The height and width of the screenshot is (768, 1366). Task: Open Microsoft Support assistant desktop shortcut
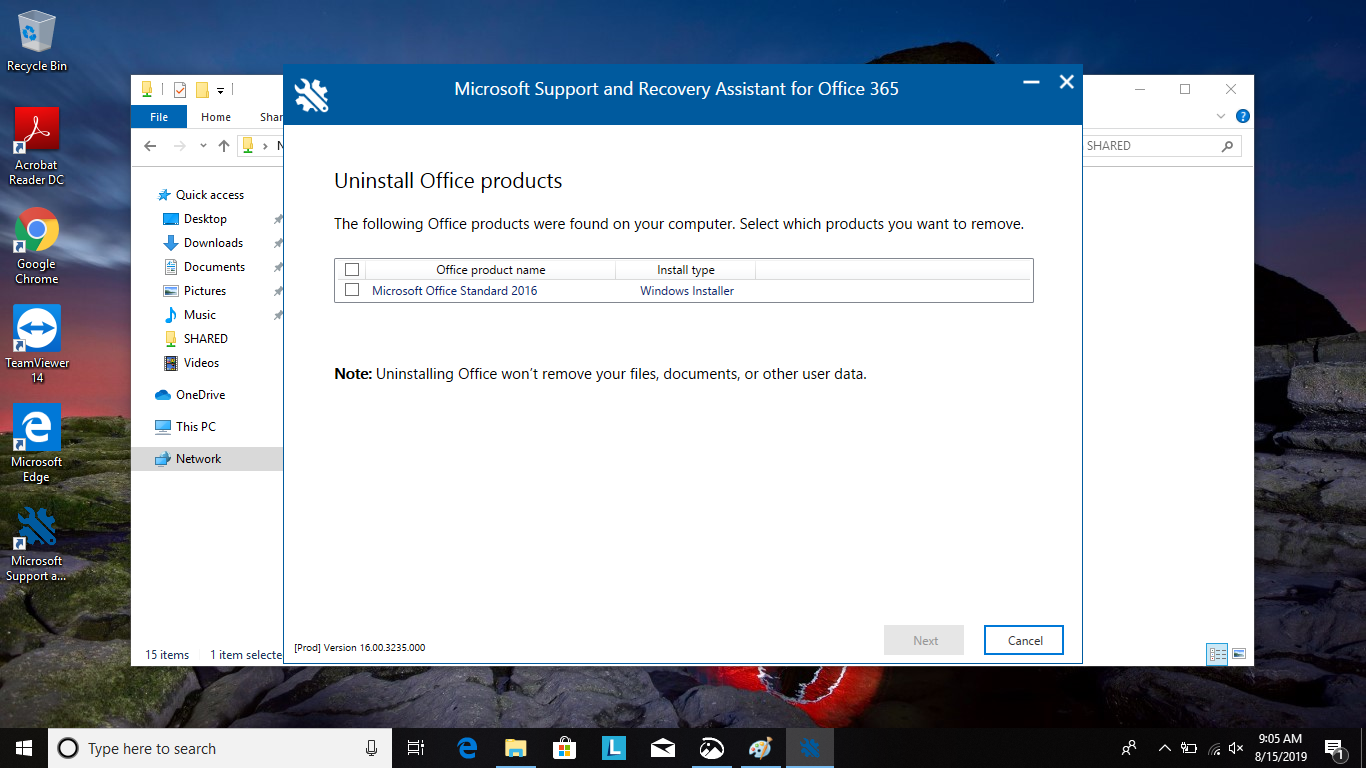(37, 544)
